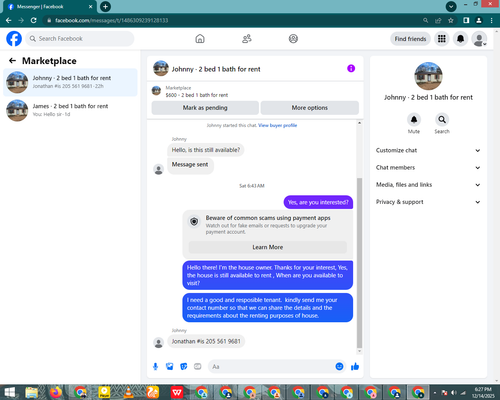
Task: Attach a photo file icon
Action: coord(170,367)
